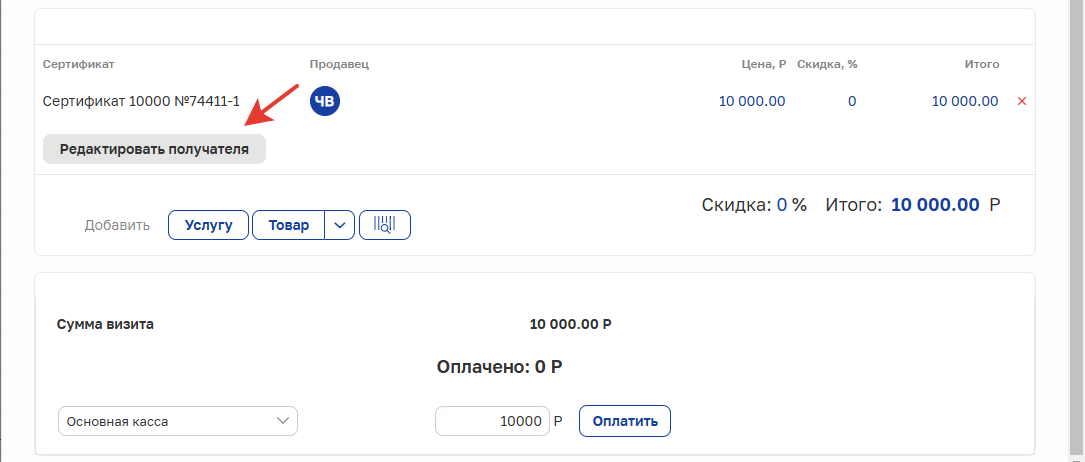Click the vertical scrollbar on the right edge
Viewport: 1085px width, 462px height.
pos(1078,231)
